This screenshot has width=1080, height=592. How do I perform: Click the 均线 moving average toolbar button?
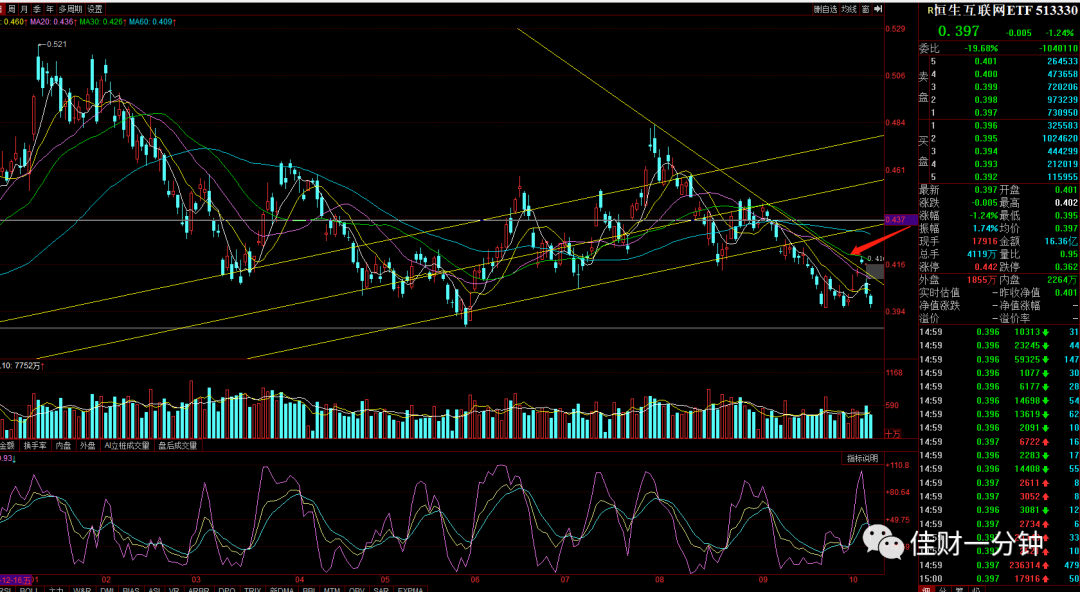point(849,9)
